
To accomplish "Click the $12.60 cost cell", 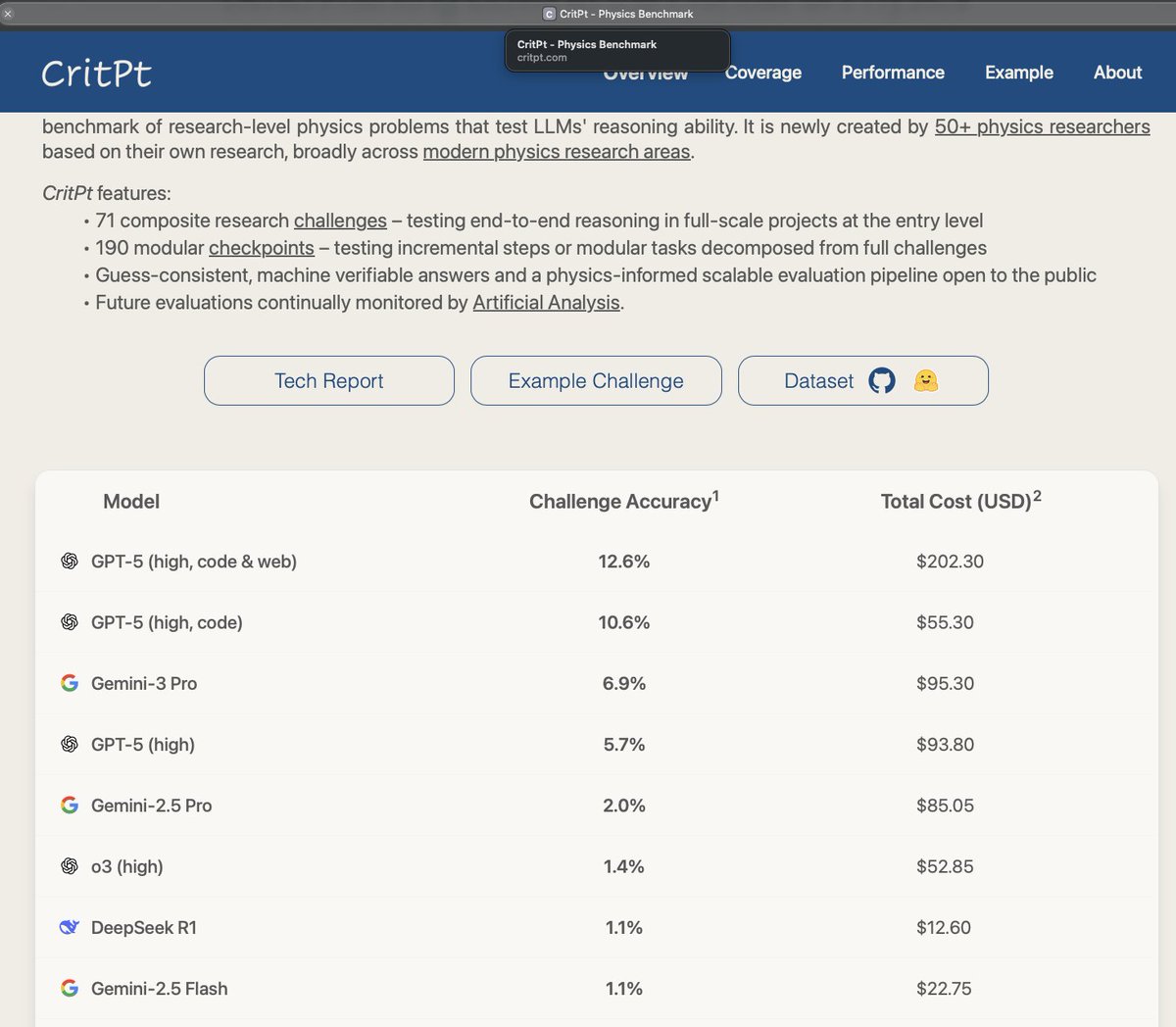I will click(x=944, y=927).
